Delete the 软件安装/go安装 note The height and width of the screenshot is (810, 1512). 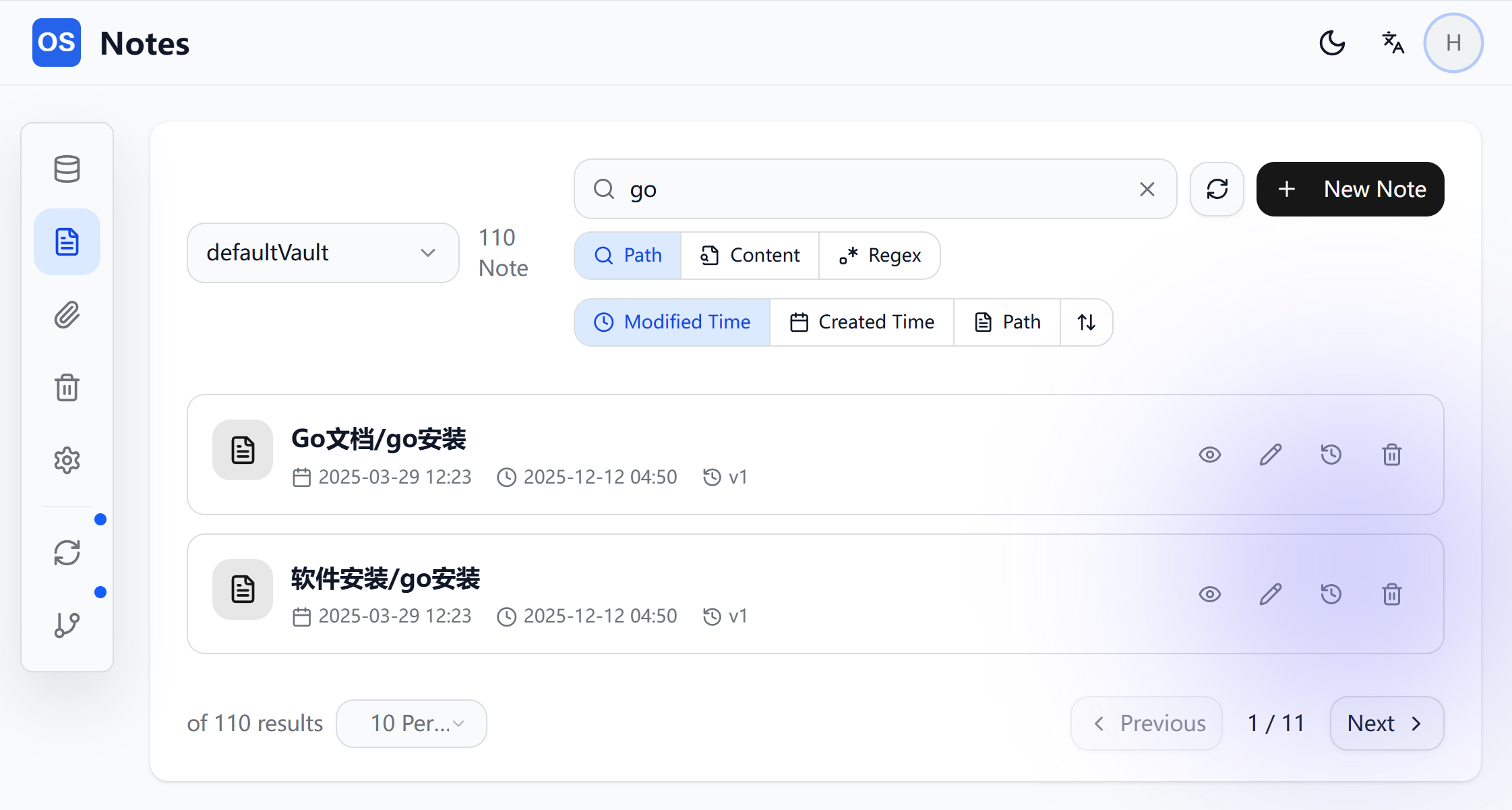[x=1391, y=594]
